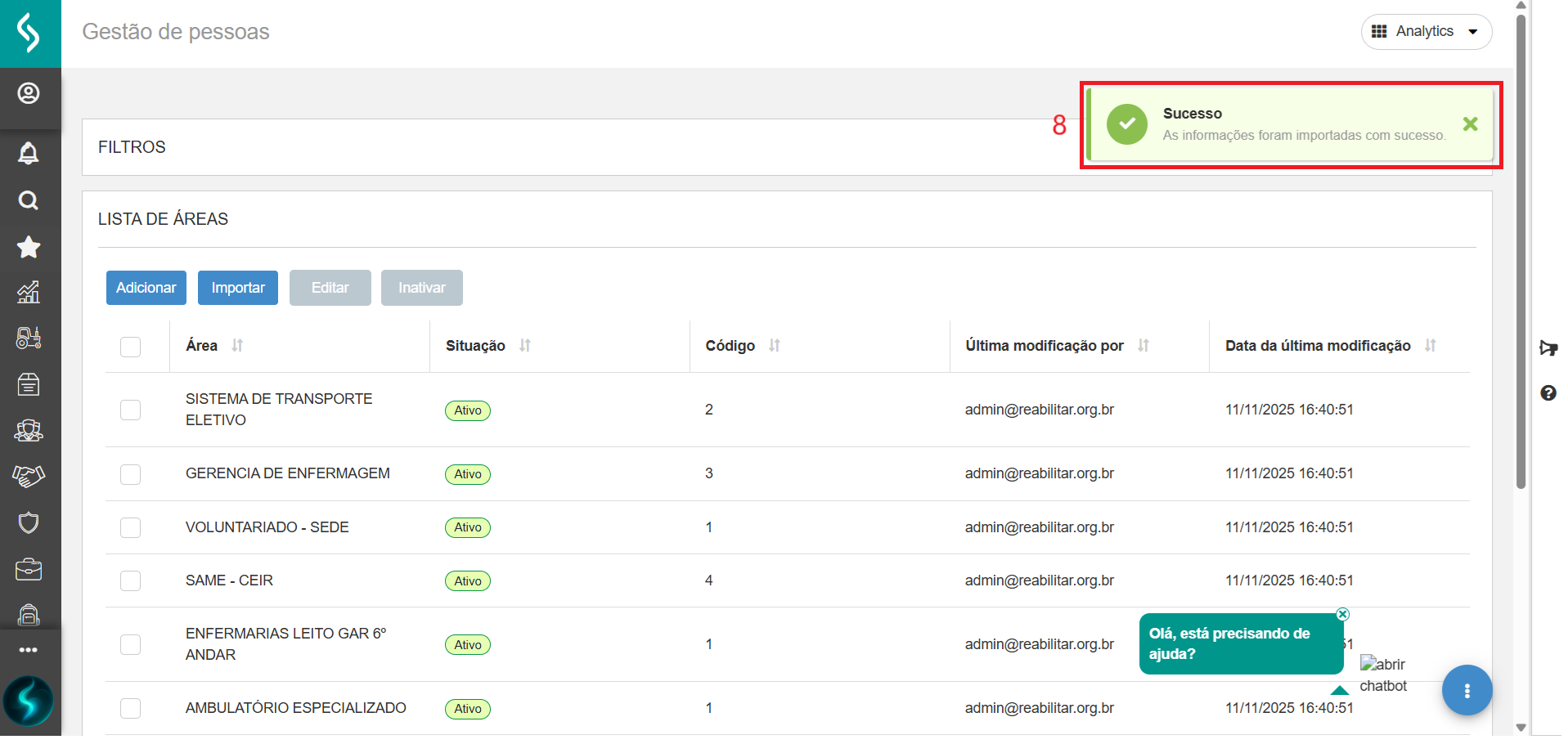Click the shield icon in sidebar
The image size is (1568, 744).
[29, 522]
